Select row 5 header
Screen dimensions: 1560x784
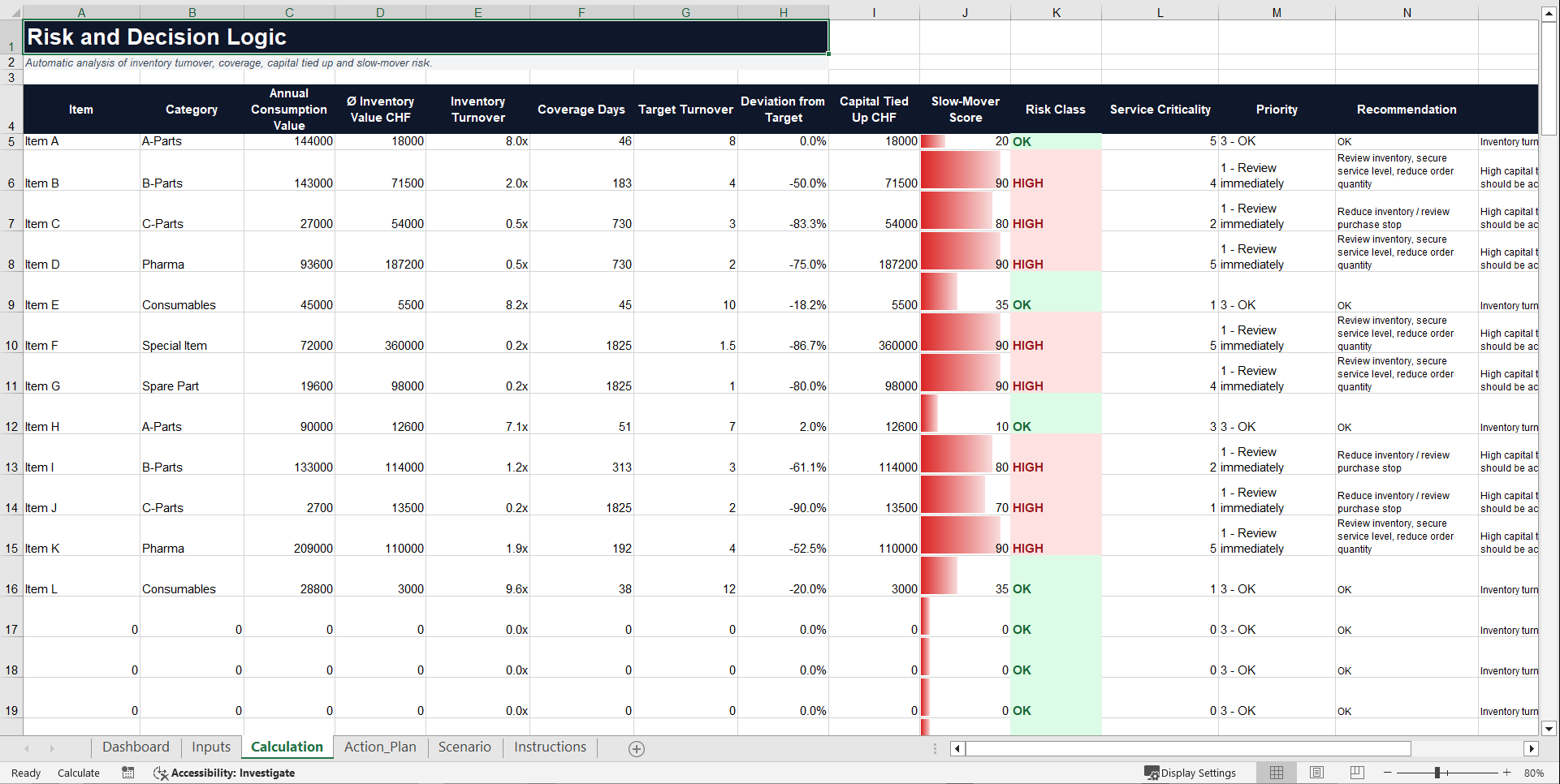(11, 141)
